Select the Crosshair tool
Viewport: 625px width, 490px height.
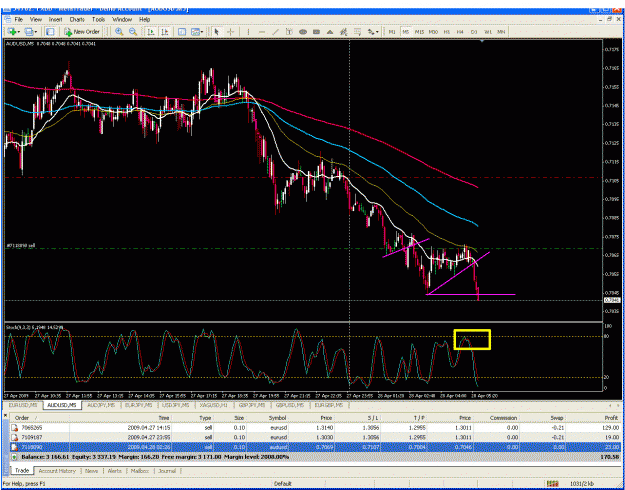coord(230,31)
